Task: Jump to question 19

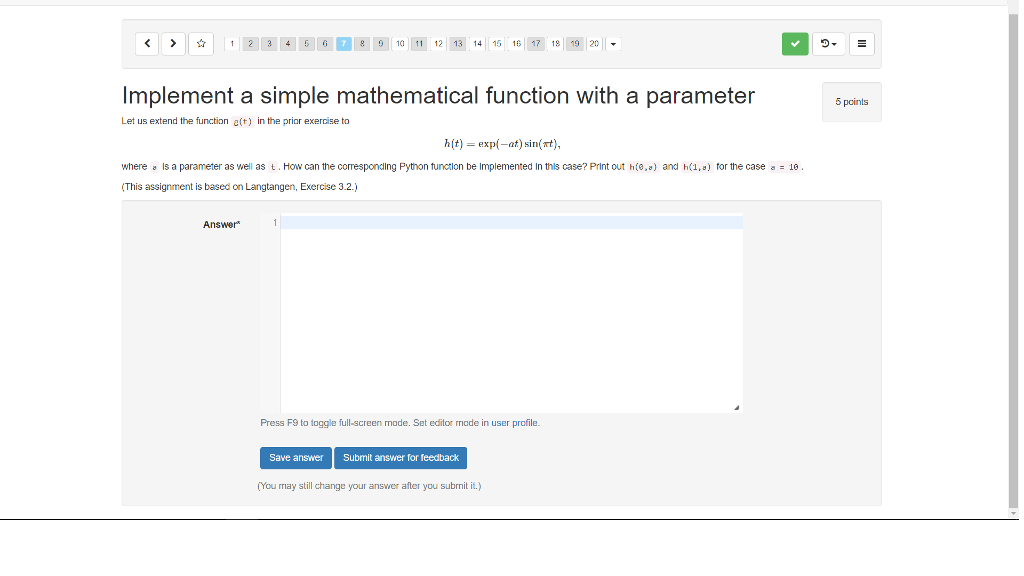Action: tap(575, 44)
